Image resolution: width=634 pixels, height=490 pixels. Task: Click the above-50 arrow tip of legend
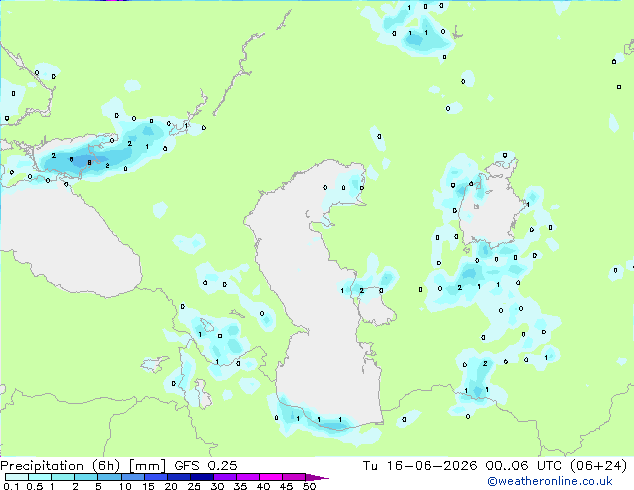click(317, 477)
